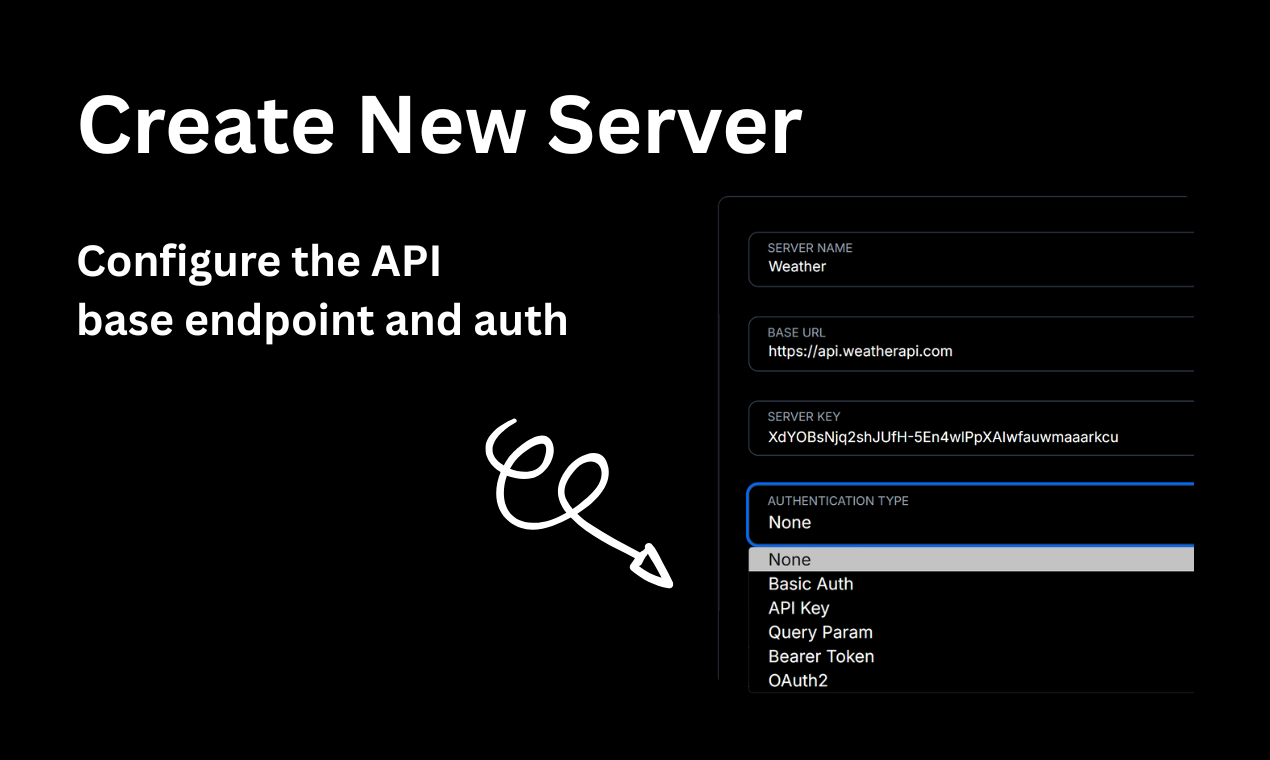
Task: Open the Authentication Type dropdown
Action: (970, 514)
